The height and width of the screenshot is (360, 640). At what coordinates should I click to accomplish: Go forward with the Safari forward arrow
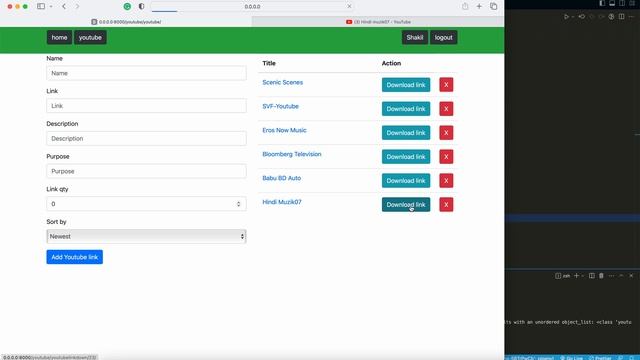click(77, 6)
